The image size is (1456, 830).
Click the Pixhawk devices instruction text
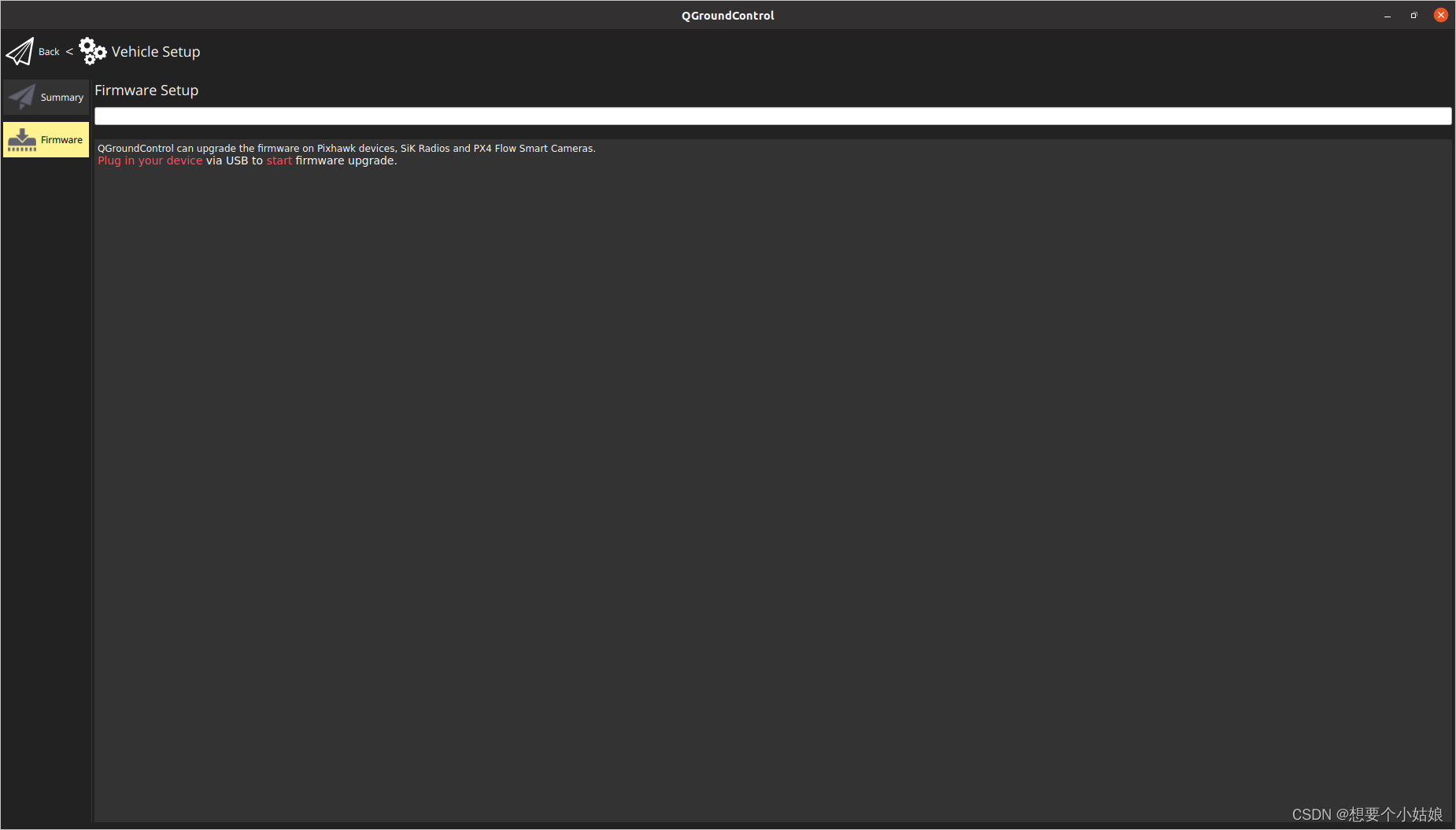coord(346,148)
